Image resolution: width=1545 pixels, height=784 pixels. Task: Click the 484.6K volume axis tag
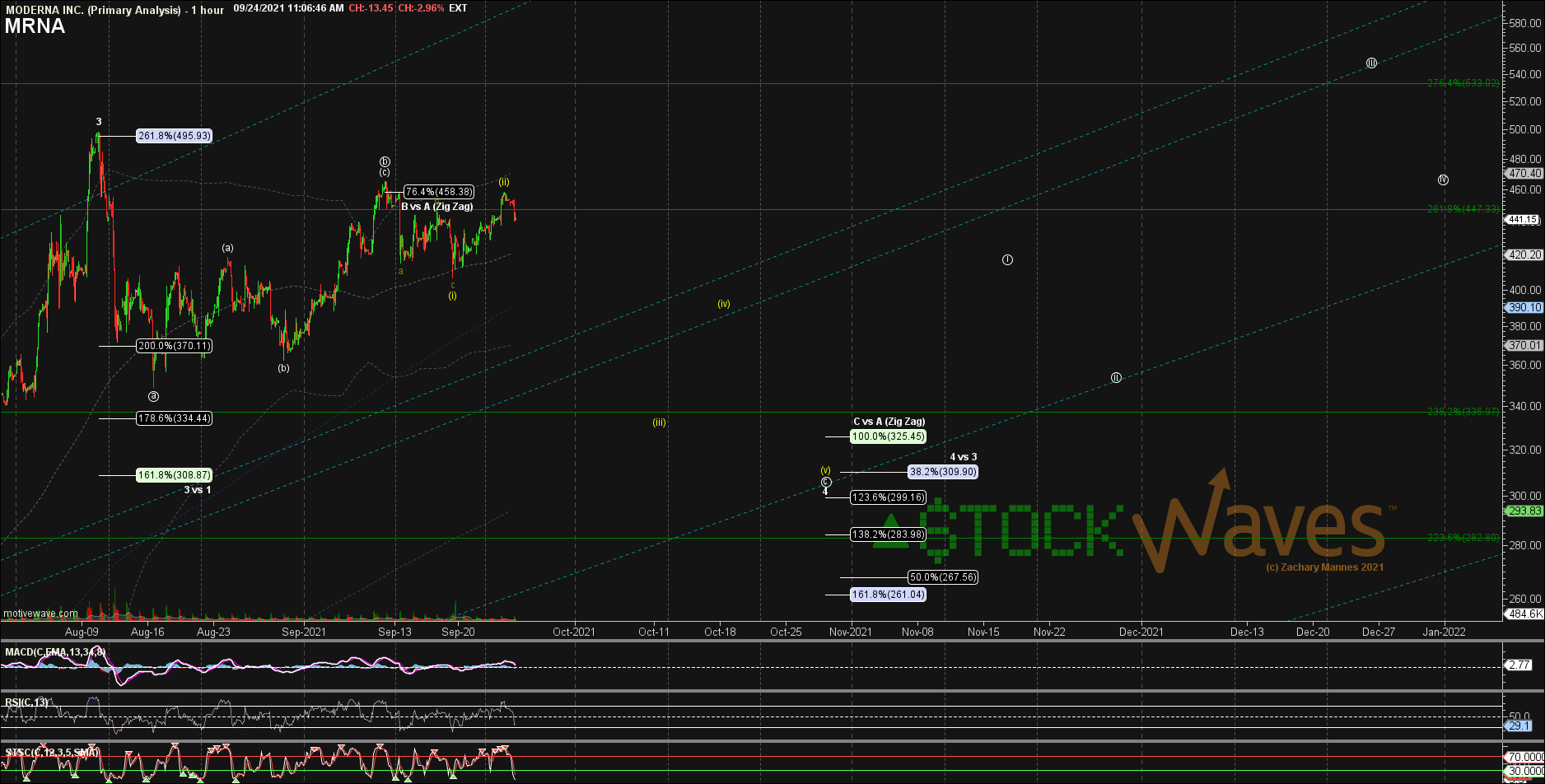tap(1524, 614)
